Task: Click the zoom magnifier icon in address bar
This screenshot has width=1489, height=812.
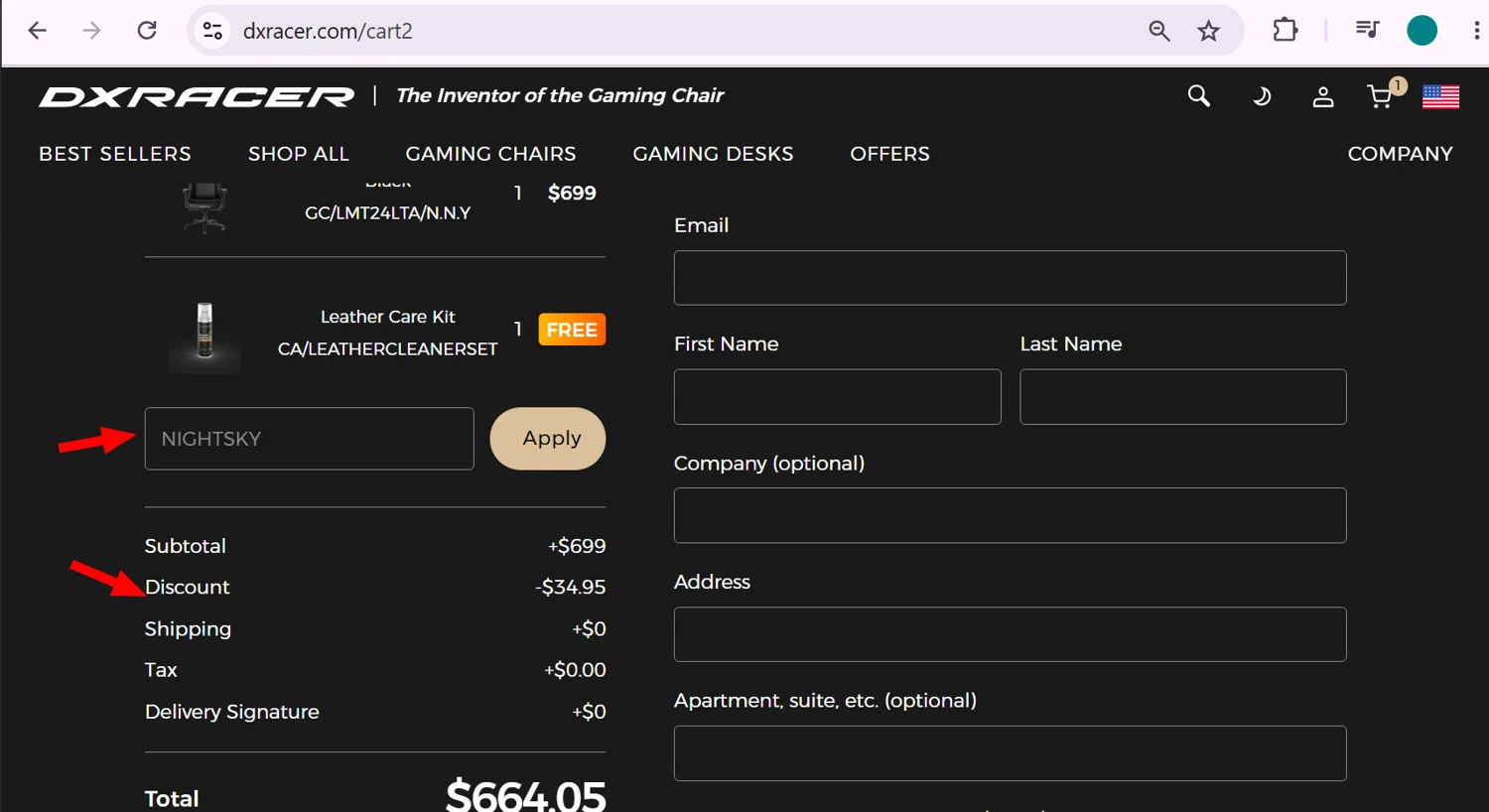Action: click(x=1158, y=31)
